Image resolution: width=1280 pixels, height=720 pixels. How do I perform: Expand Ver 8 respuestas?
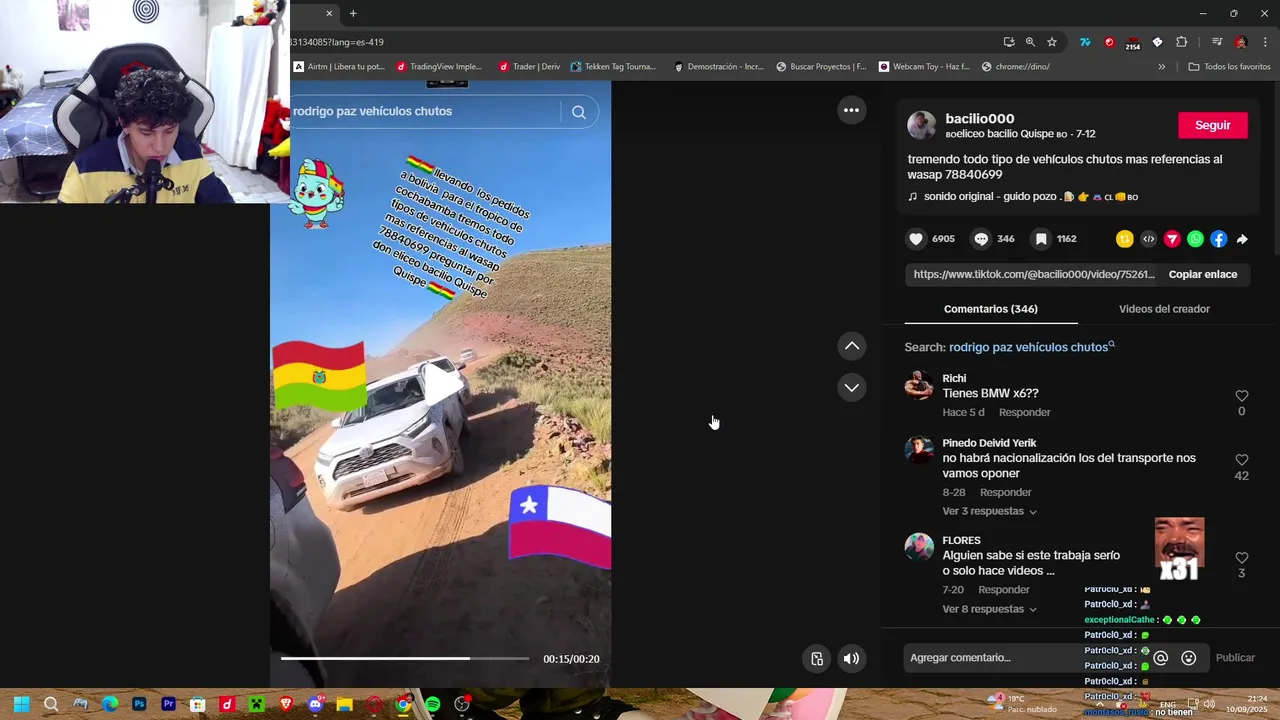(989, 609)
